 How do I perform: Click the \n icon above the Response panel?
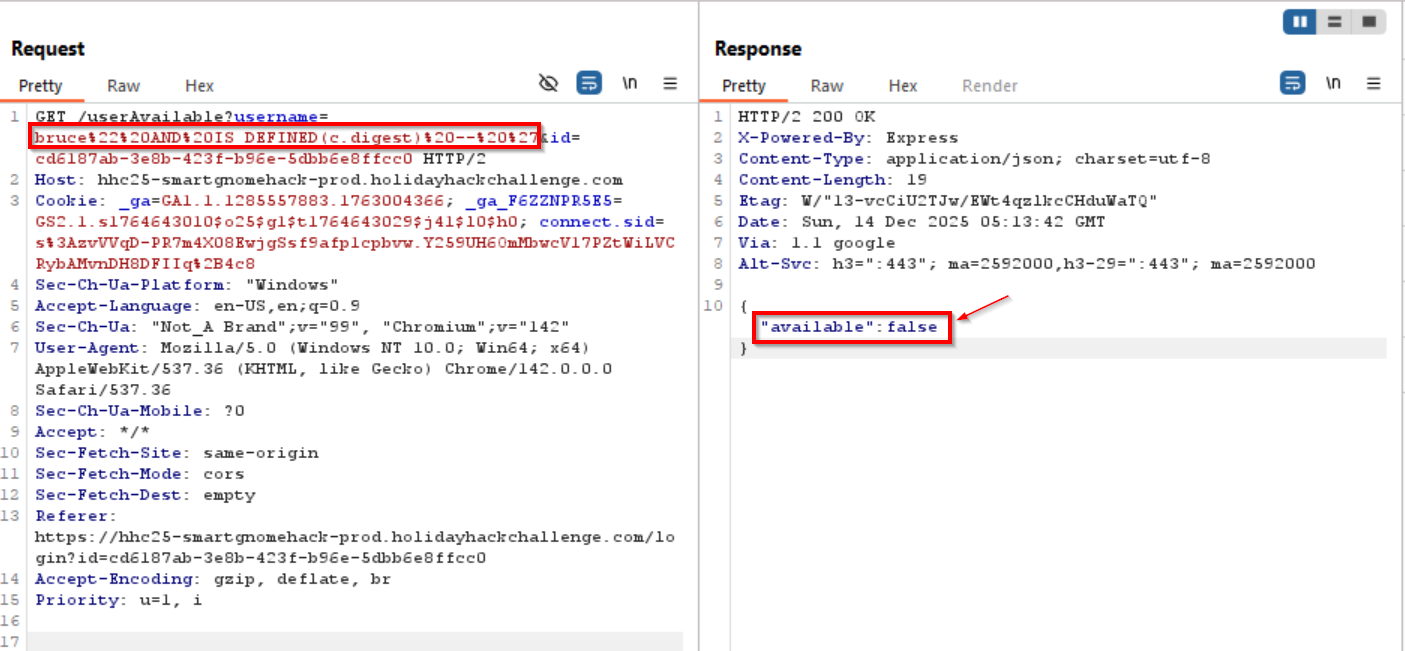(1333, 84)
